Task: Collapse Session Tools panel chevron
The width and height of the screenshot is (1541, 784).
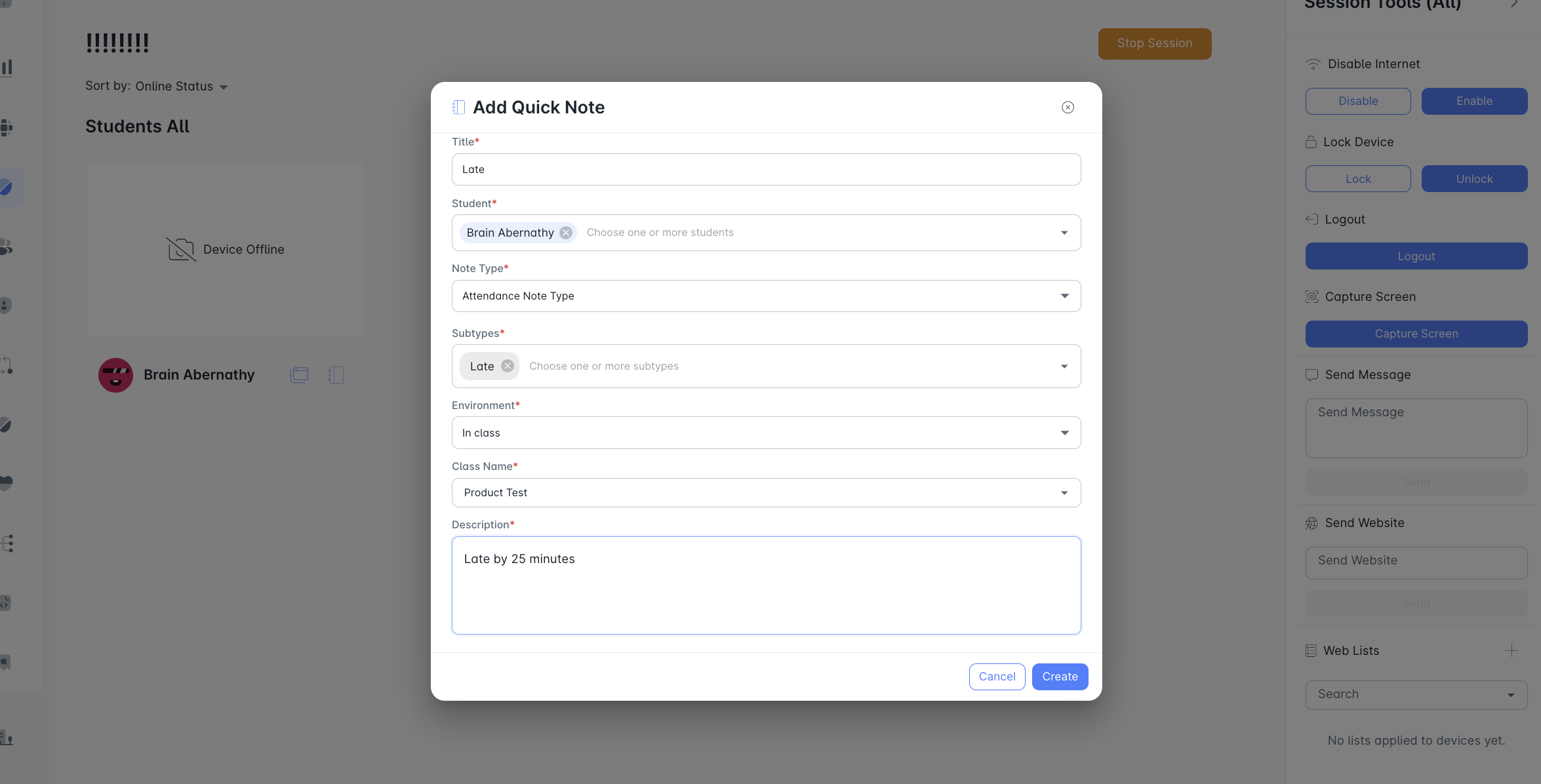Action: click(x=1514, y=4)
